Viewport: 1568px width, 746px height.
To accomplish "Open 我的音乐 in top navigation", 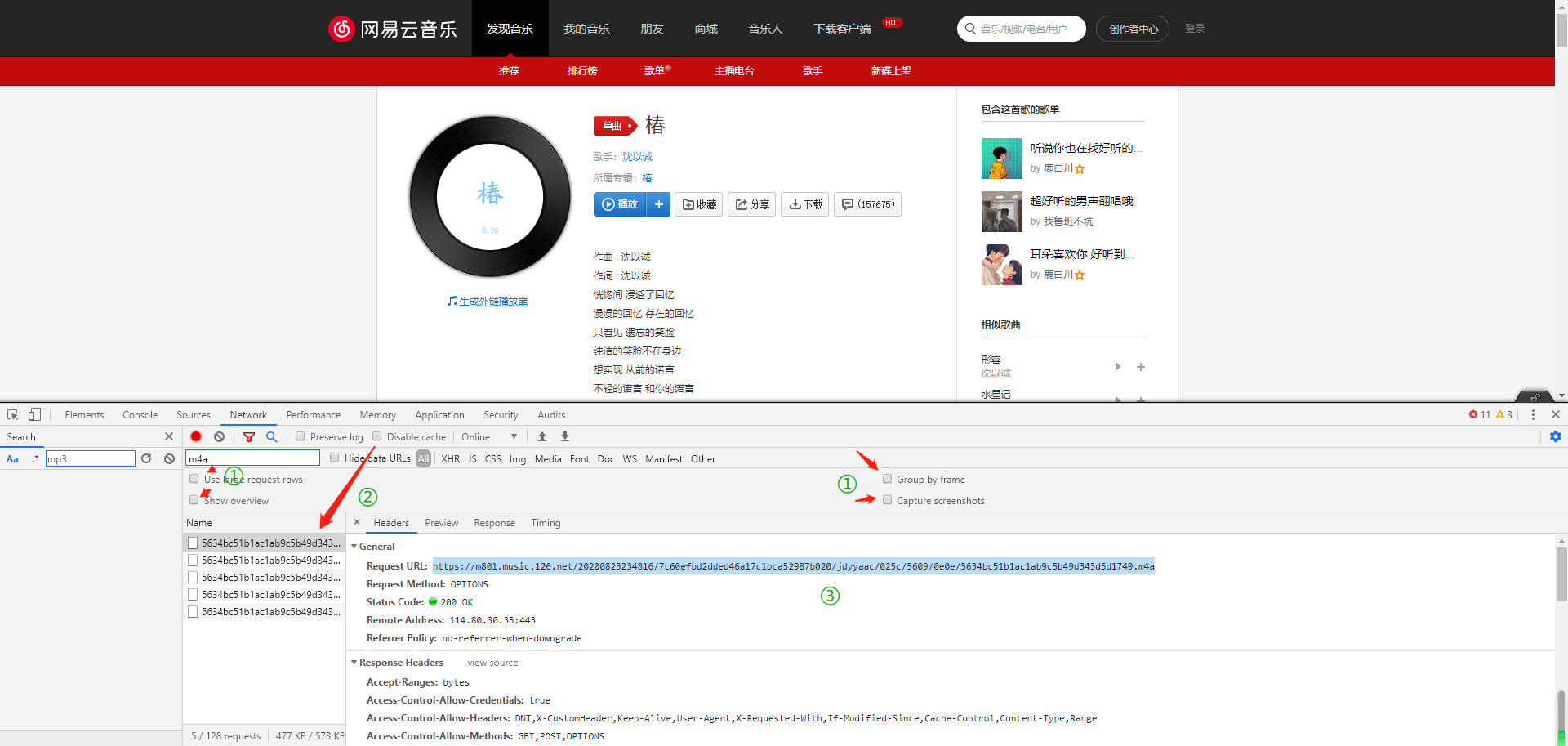I will click(x=586, y=29).
